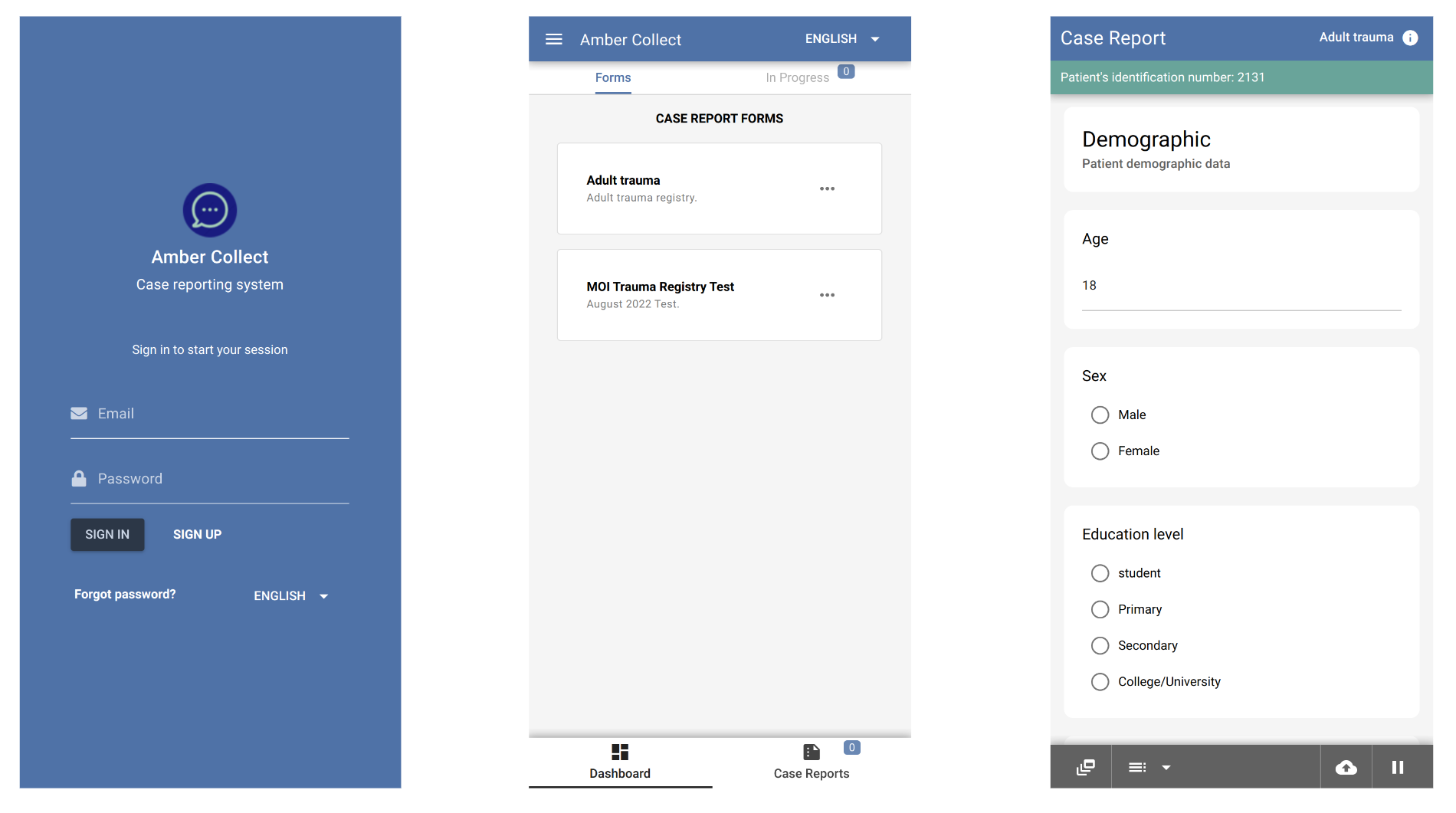Select student education level
The height and width of the screenshot is (813, 1456).
tap(1100, 573)
